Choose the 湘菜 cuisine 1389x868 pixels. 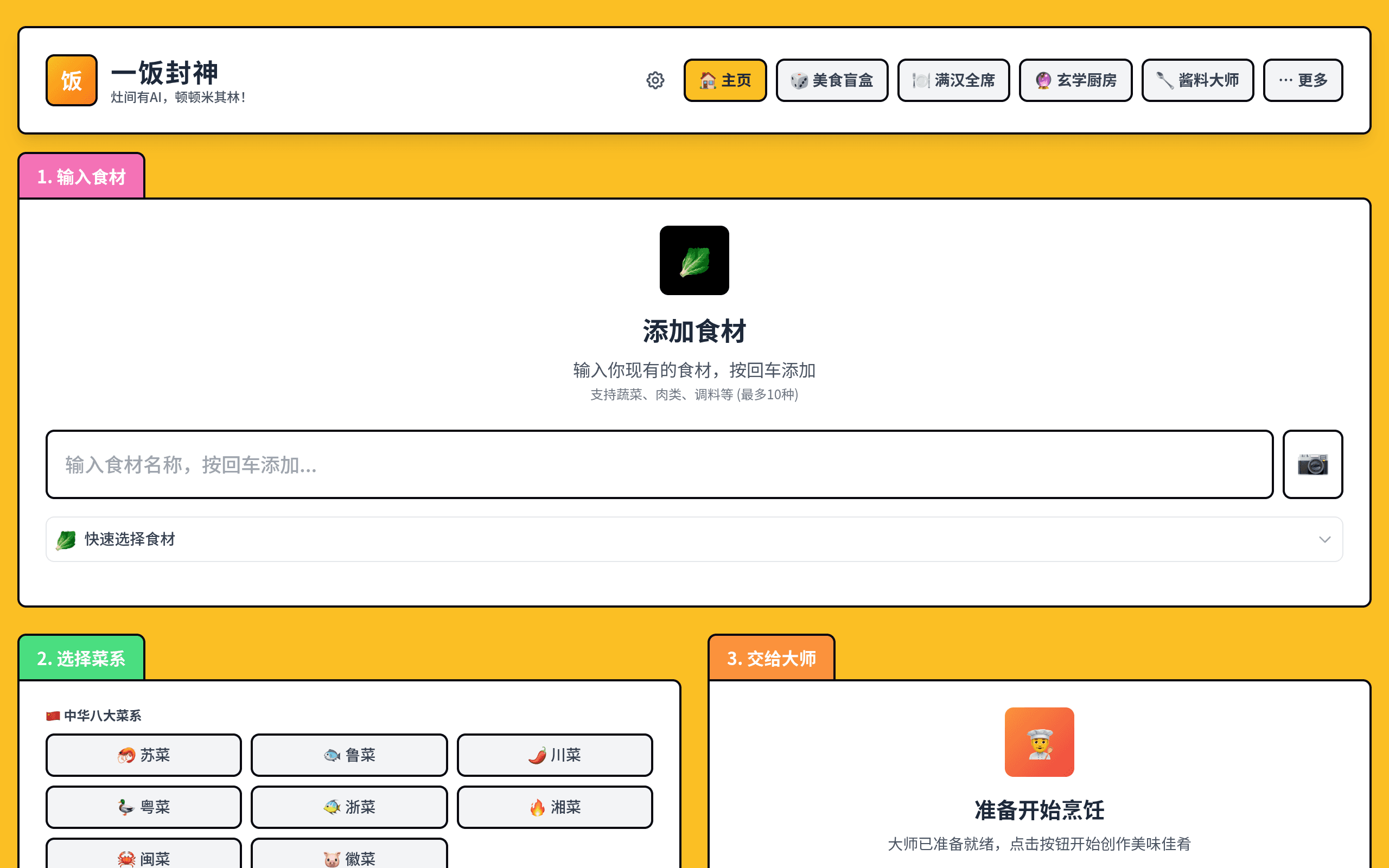[555, 807]
